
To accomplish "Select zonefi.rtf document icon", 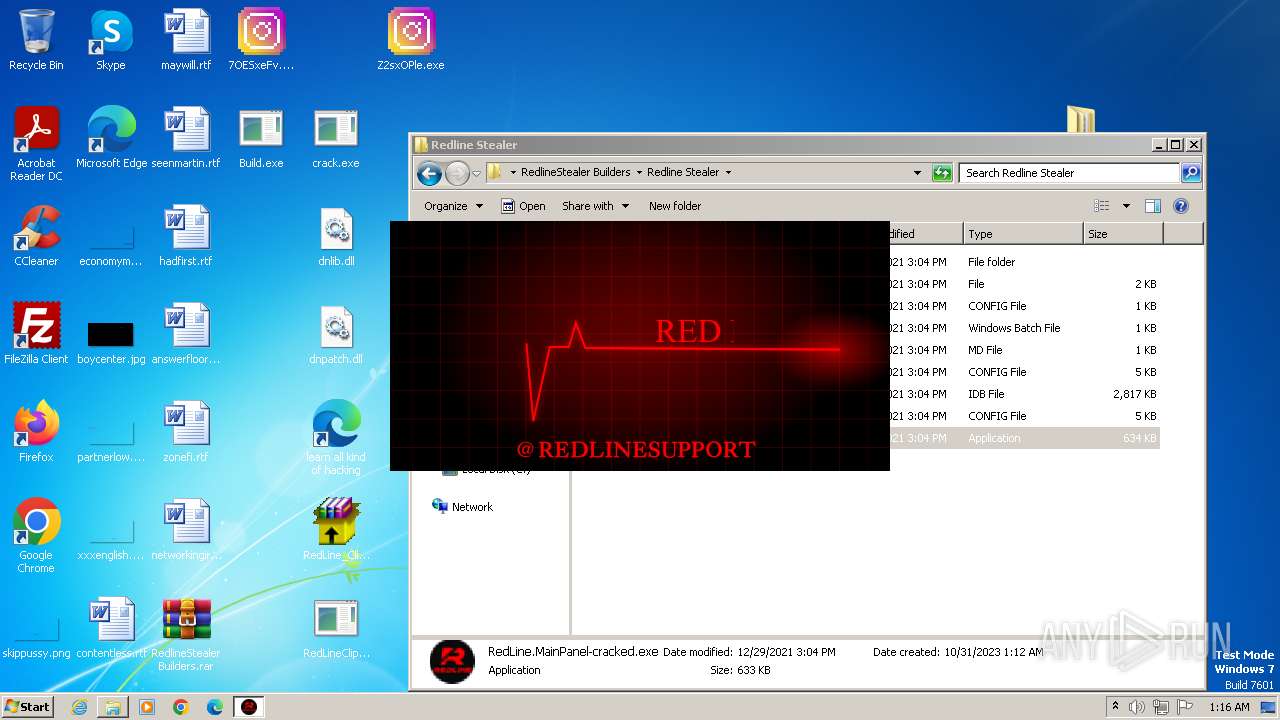I will click(186, 432).
